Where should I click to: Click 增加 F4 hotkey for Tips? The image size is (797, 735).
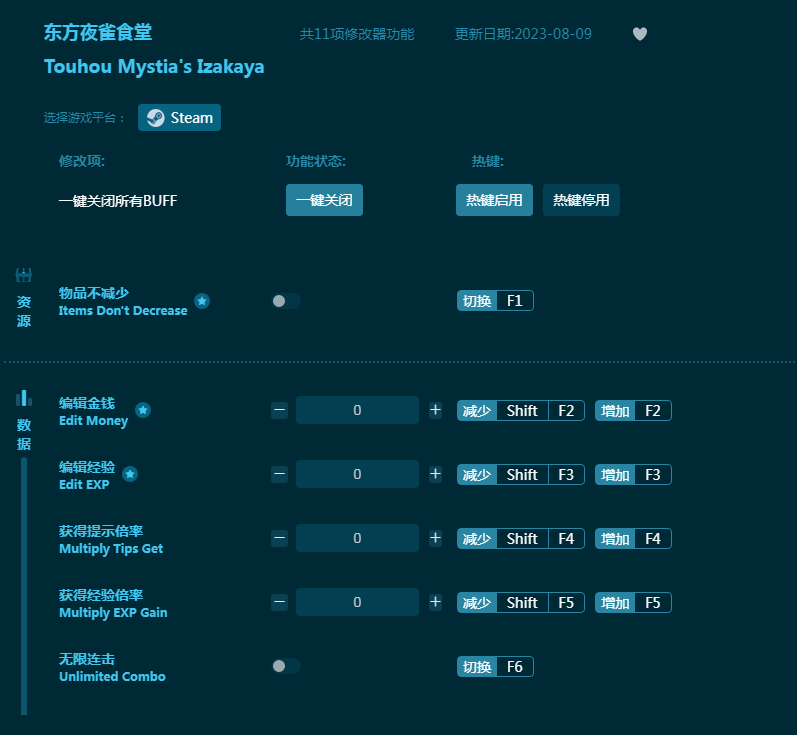(x=633, y=538)
